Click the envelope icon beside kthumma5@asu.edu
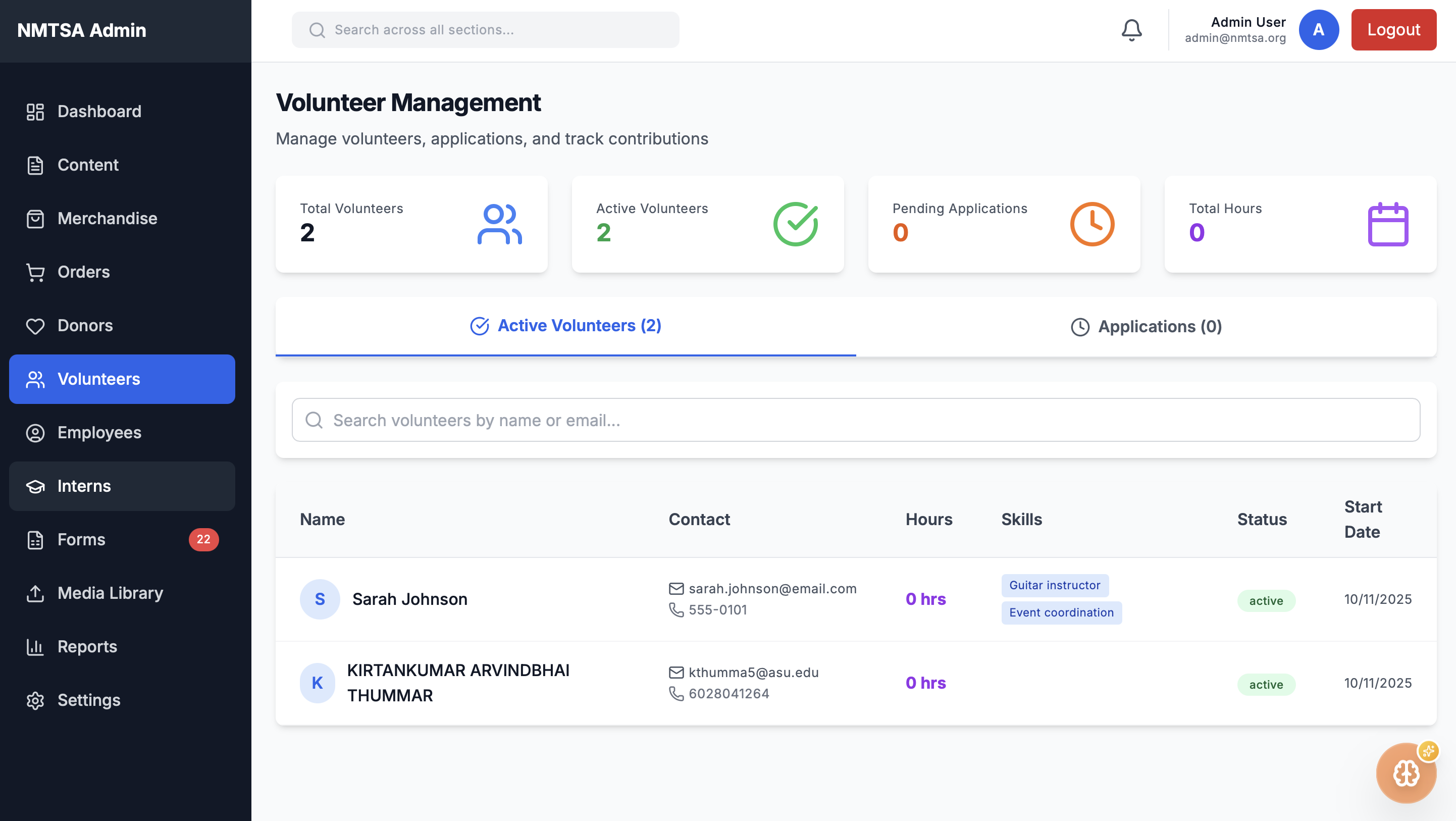Screen dimensions: 1456x821 click(676, 672)
